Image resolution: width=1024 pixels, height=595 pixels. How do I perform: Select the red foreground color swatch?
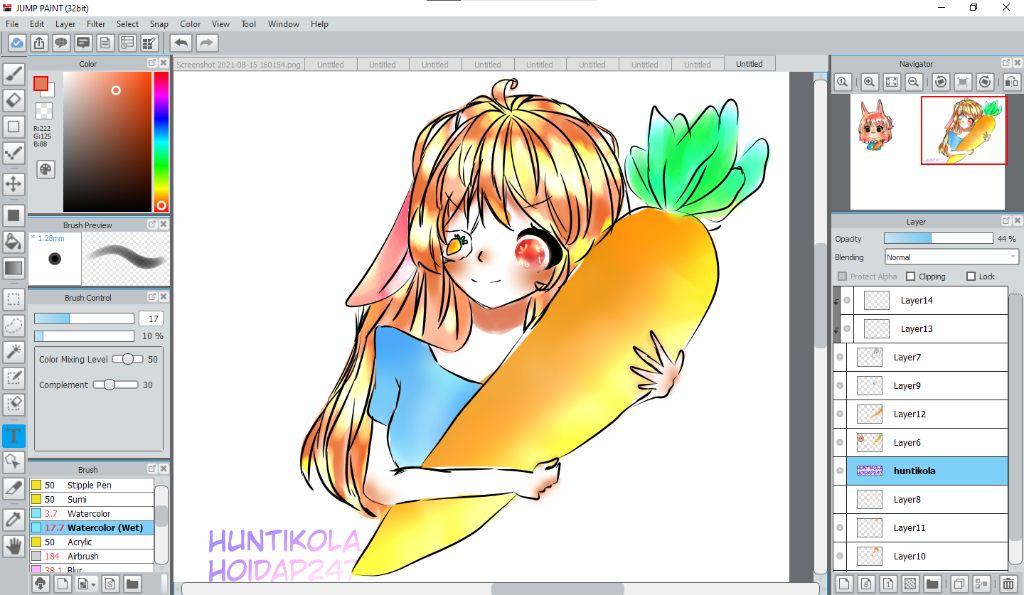click(40, 83)
